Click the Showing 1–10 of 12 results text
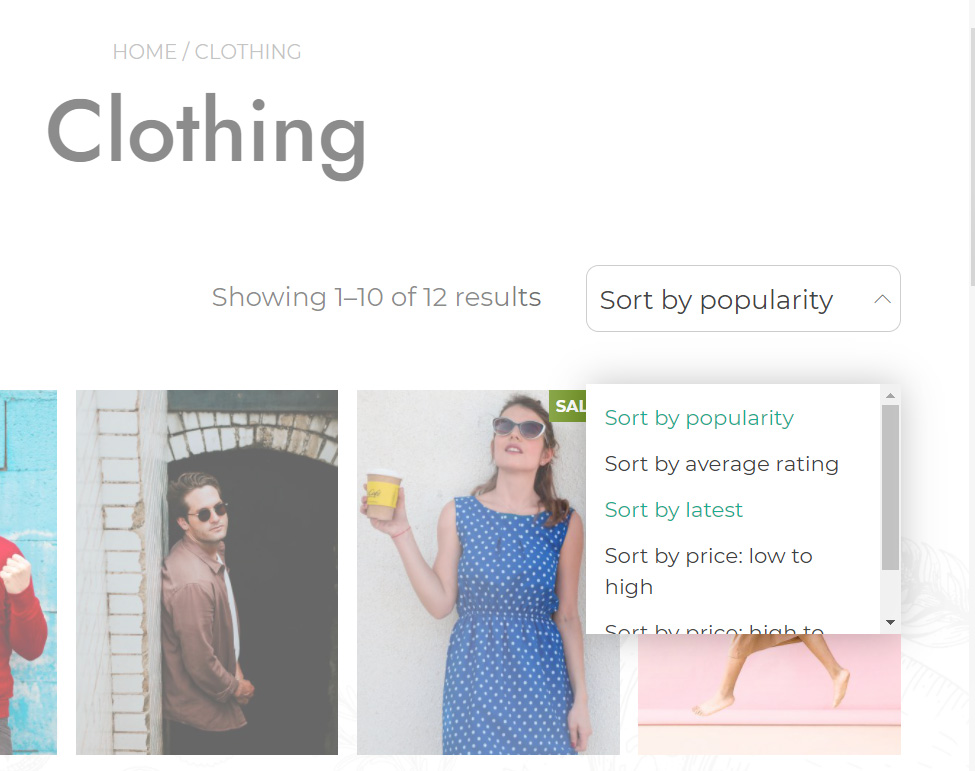 (376, 297)
